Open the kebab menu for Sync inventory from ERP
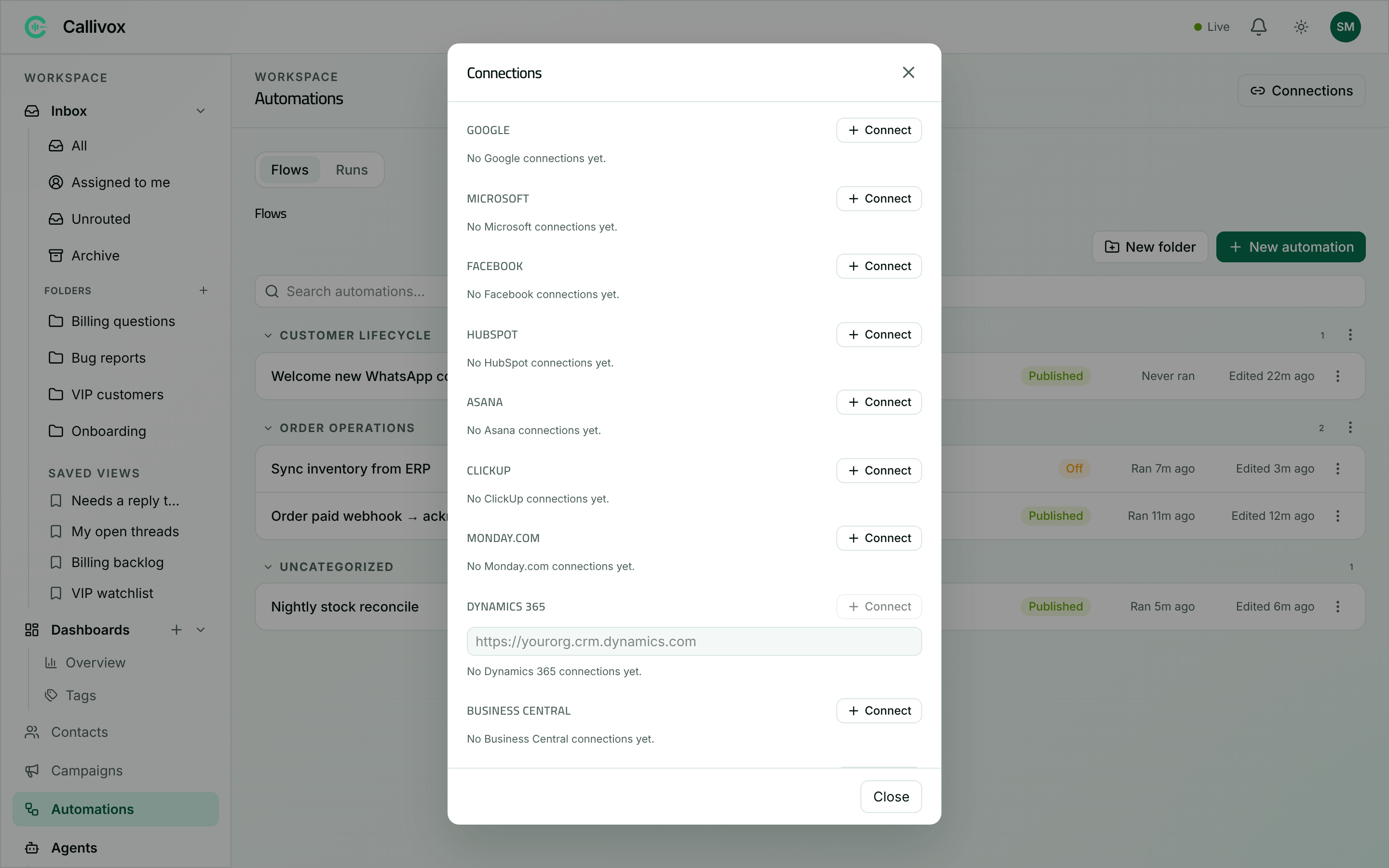 1337,468
